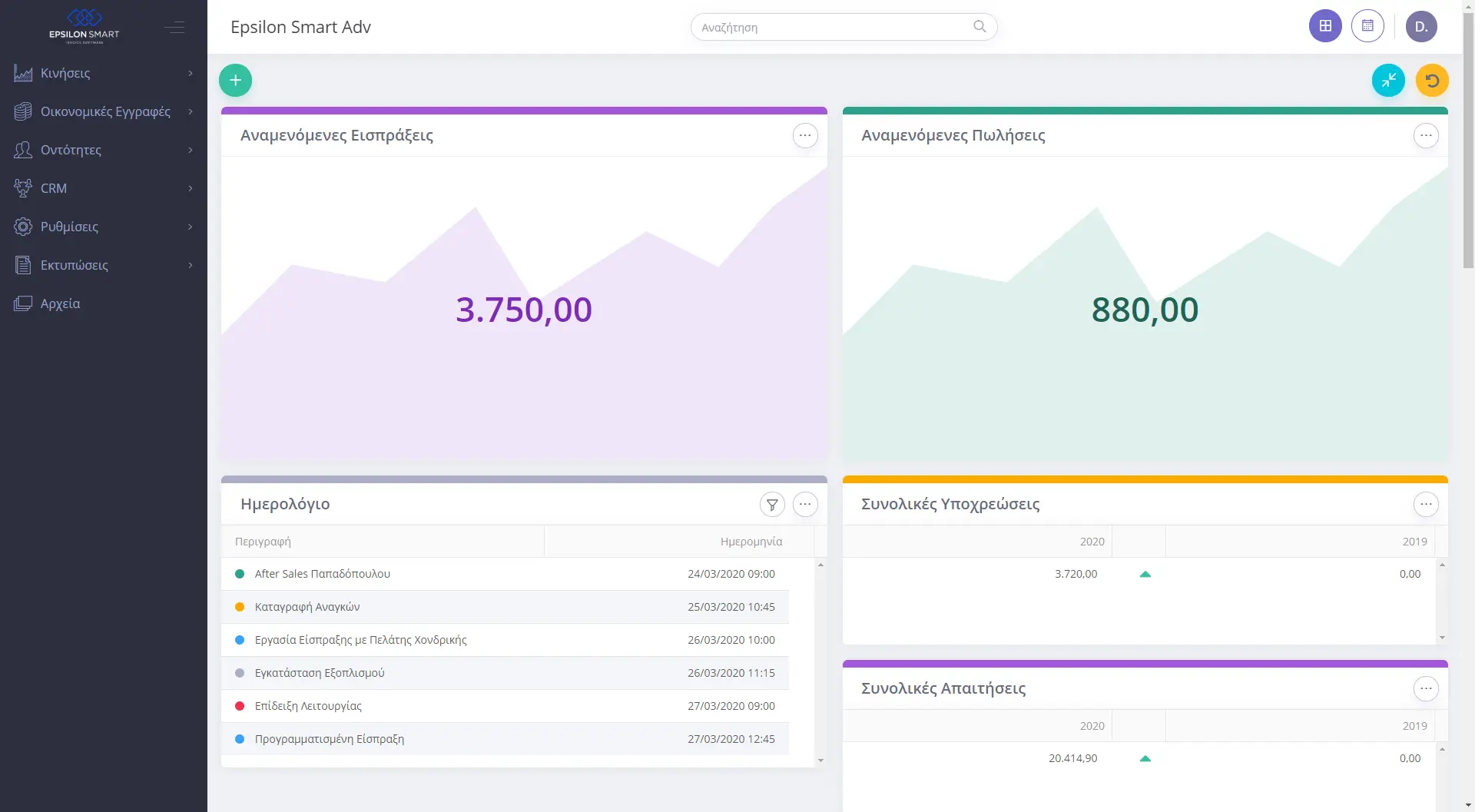1475x812 pixels.
Task: Click the orange reset dashboard icon
Action: coord(1432,80)
